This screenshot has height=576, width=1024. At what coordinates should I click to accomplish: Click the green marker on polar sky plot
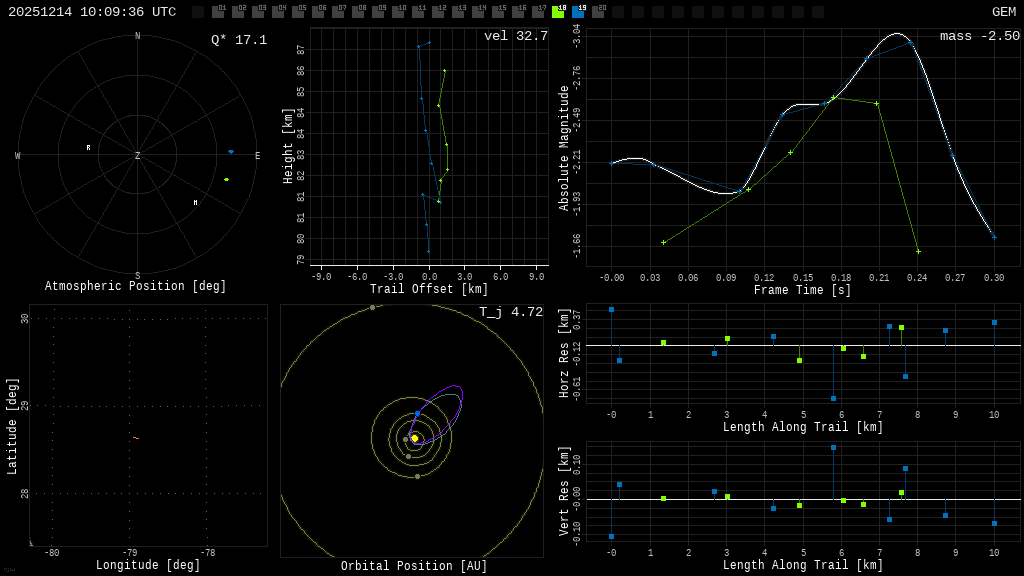(x=226, y=180)
